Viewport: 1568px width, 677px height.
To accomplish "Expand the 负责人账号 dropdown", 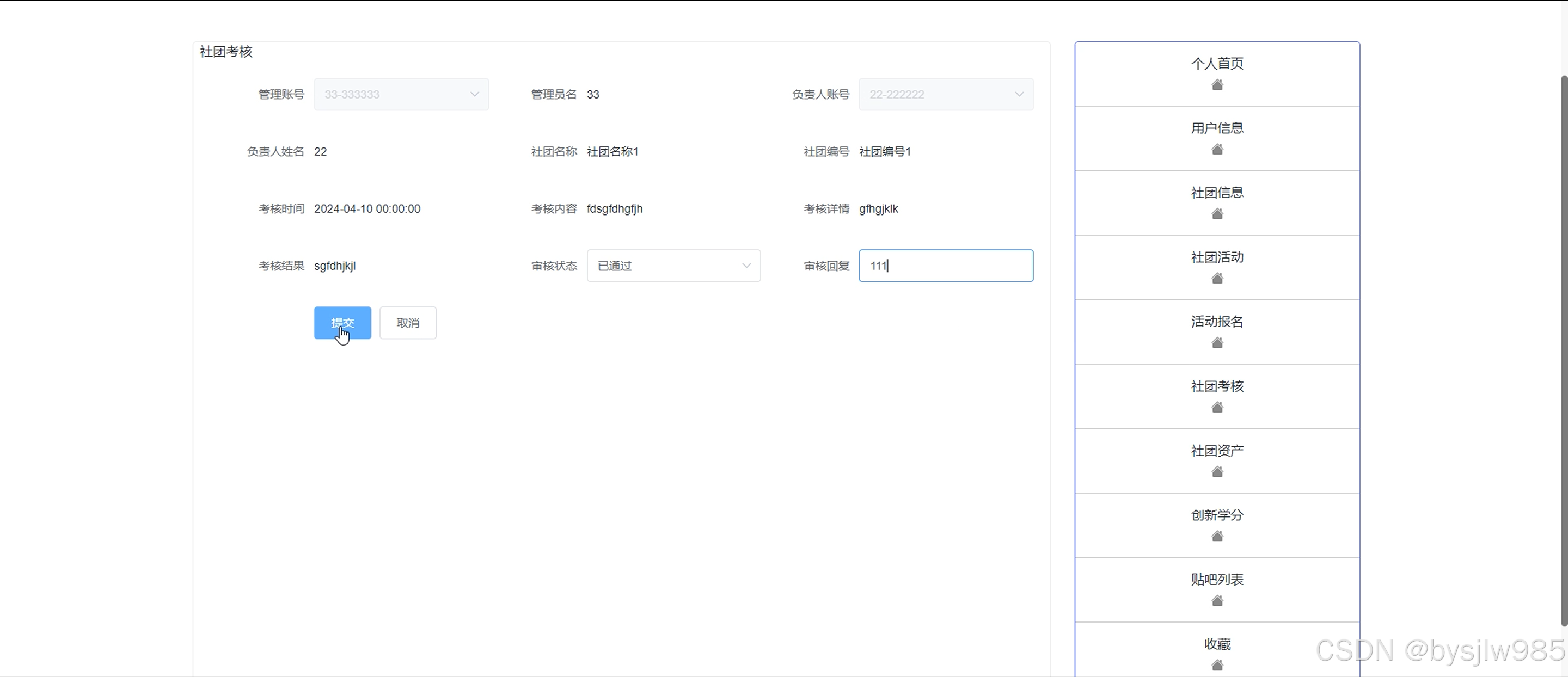I will pos(946,94).
